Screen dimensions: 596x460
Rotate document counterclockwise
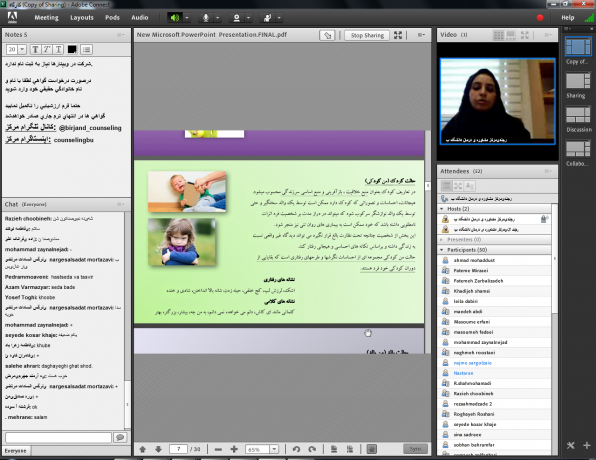(x=296, y=449)
